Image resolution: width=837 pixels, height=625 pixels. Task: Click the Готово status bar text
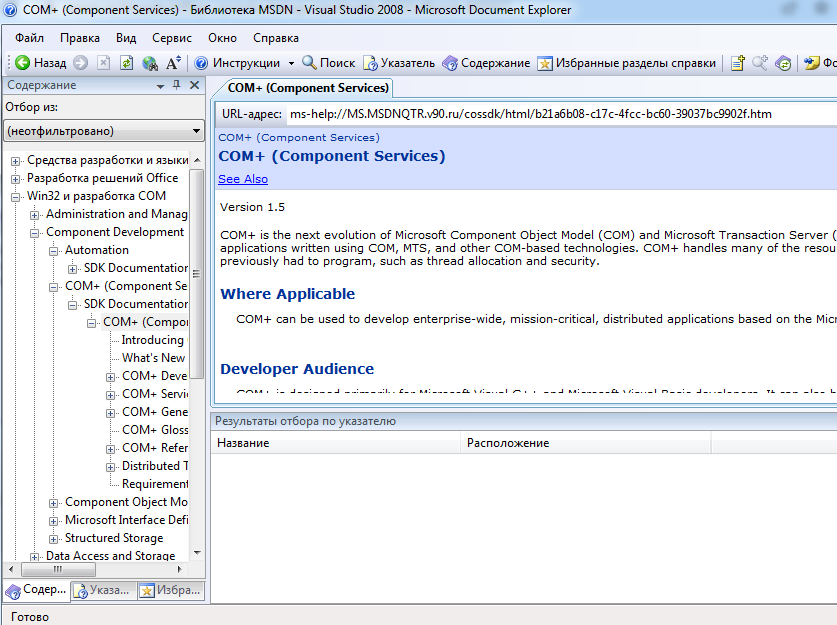30,617
